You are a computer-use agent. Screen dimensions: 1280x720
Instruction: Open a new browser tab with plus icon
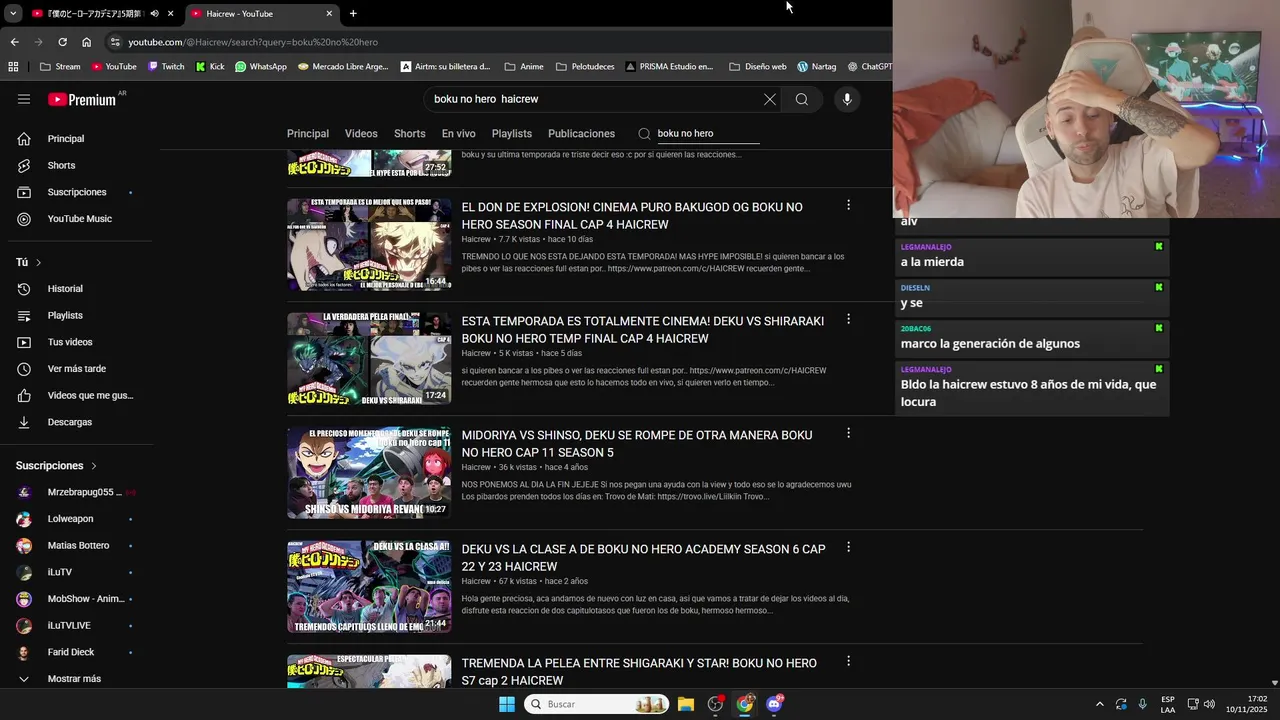pyautogui.click(x=353, y=13)
